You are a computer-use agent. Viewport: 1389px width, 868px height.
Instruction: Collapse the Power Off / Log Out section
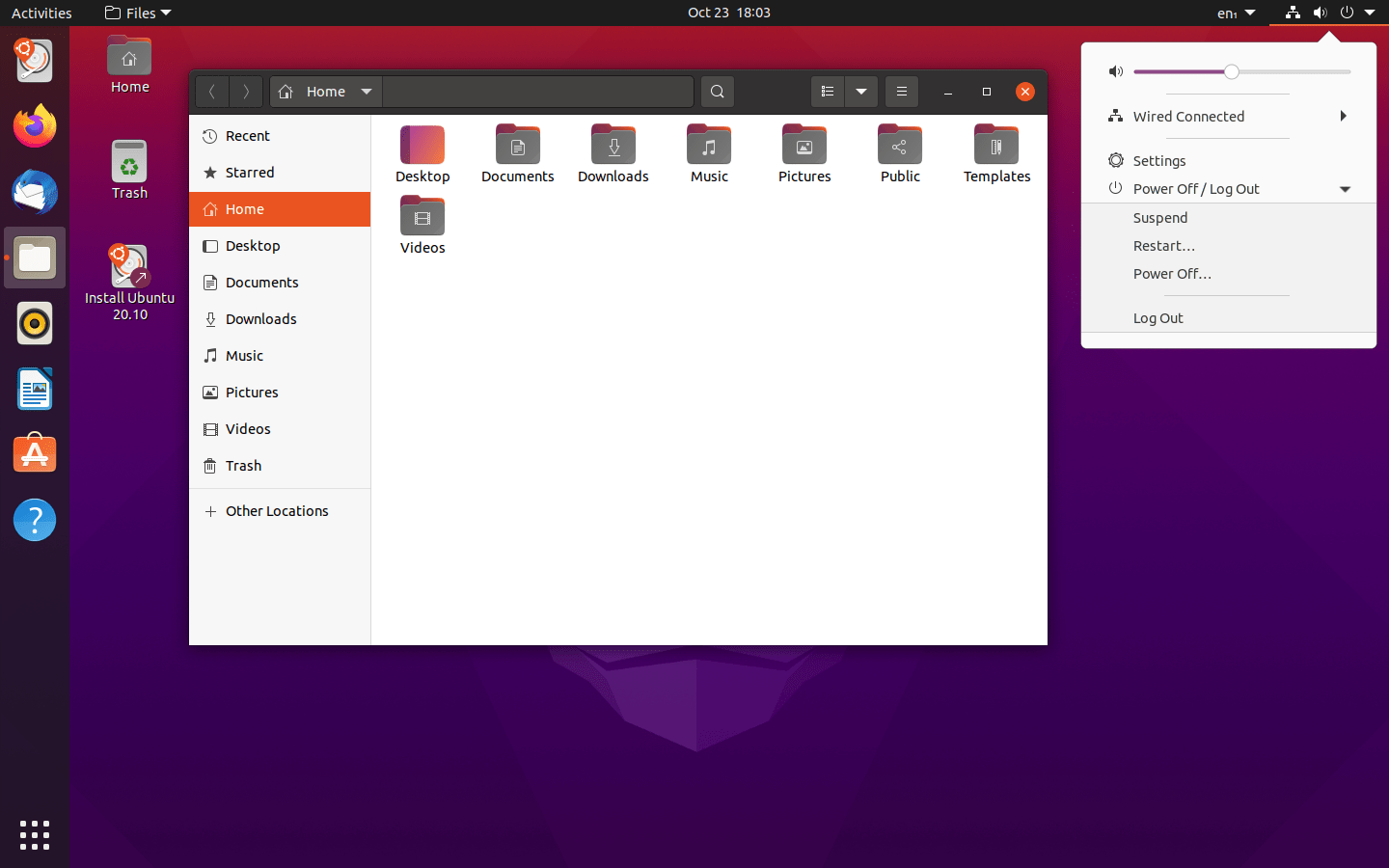coord(1345,189)
